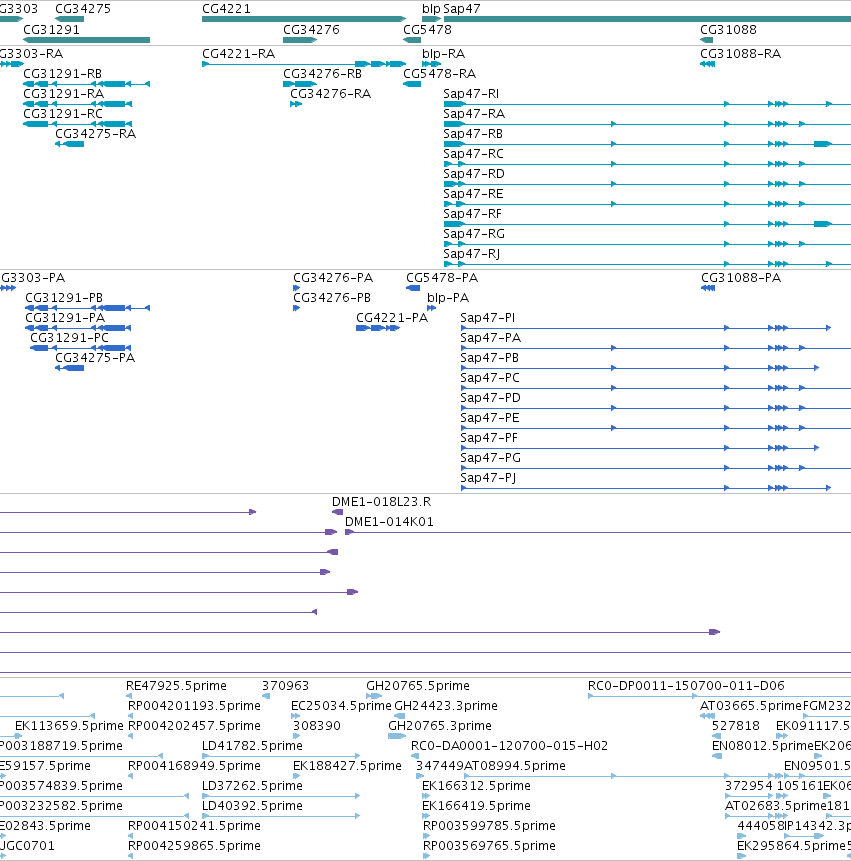The image size is (851, 861).
Task: Select protein Sap47-PI
Action: point(646,328)
